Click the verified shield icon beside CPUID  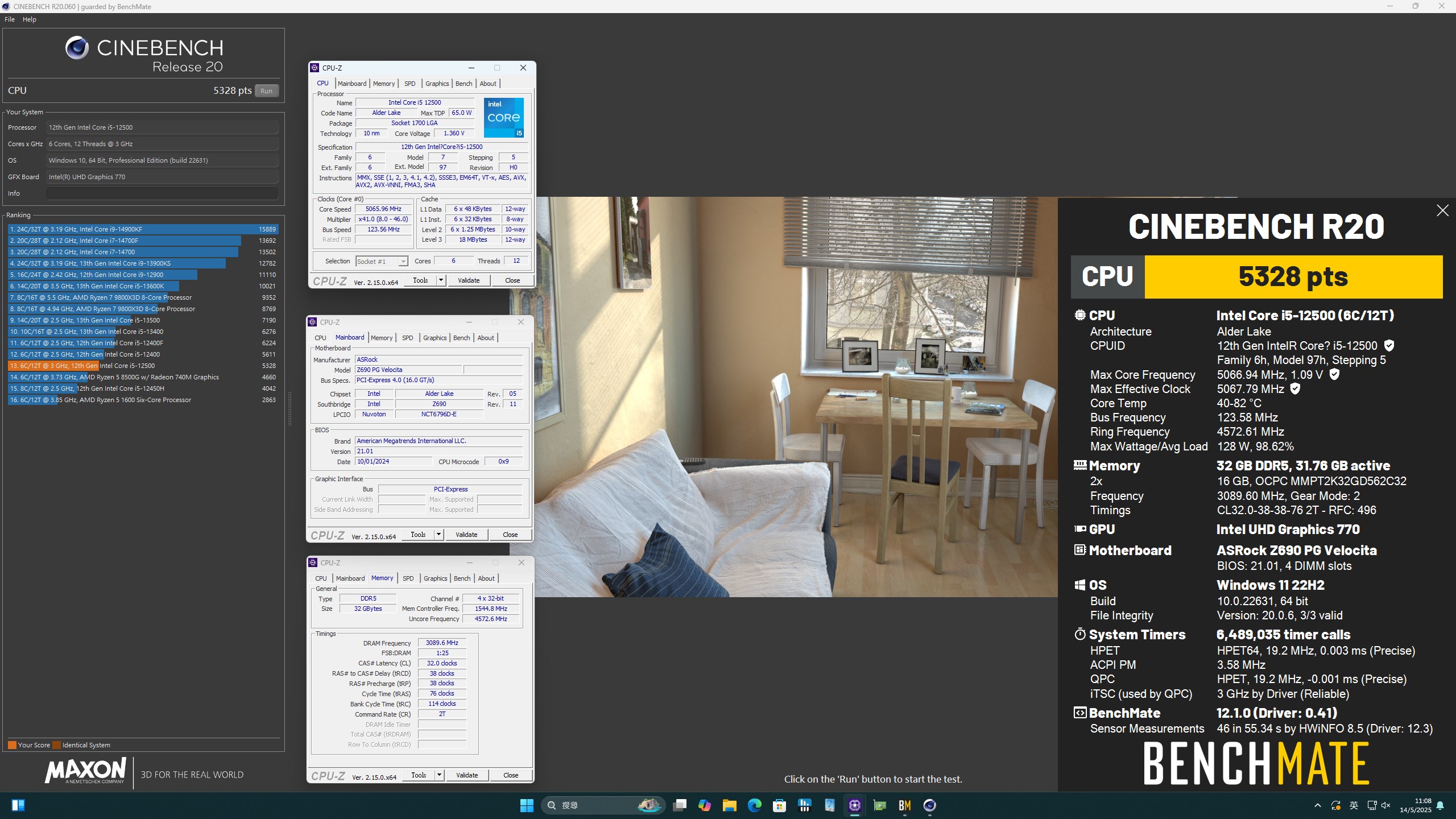tap(1389, 346)
